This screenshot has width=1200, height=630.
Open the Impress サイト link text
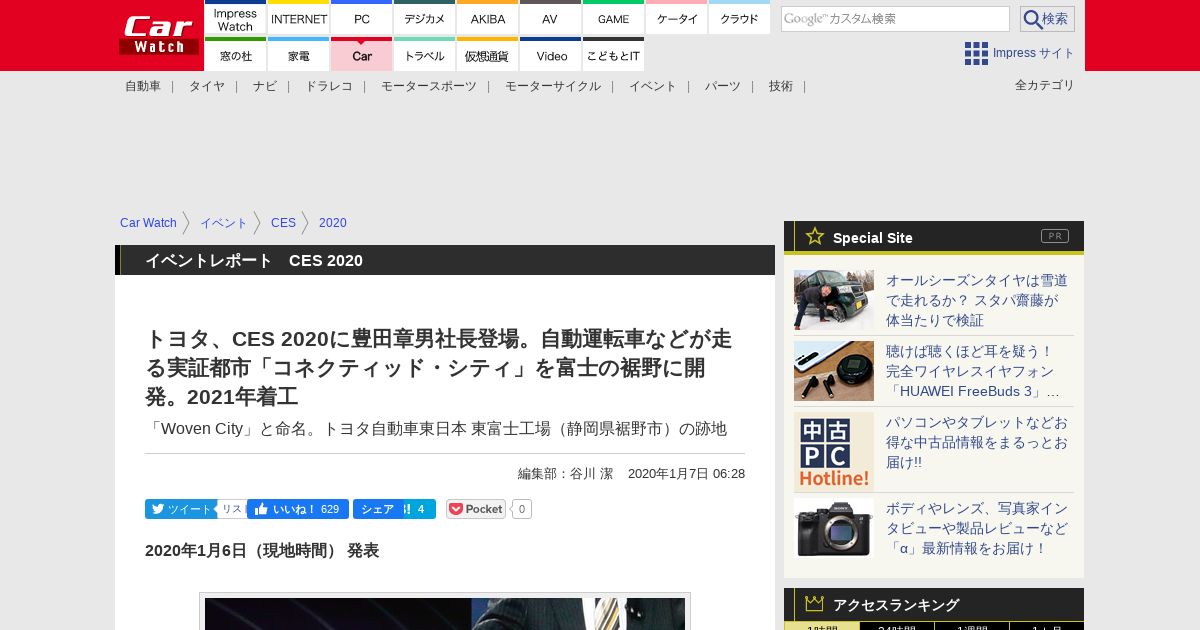pyautogui.click(x=1034, y=53)
